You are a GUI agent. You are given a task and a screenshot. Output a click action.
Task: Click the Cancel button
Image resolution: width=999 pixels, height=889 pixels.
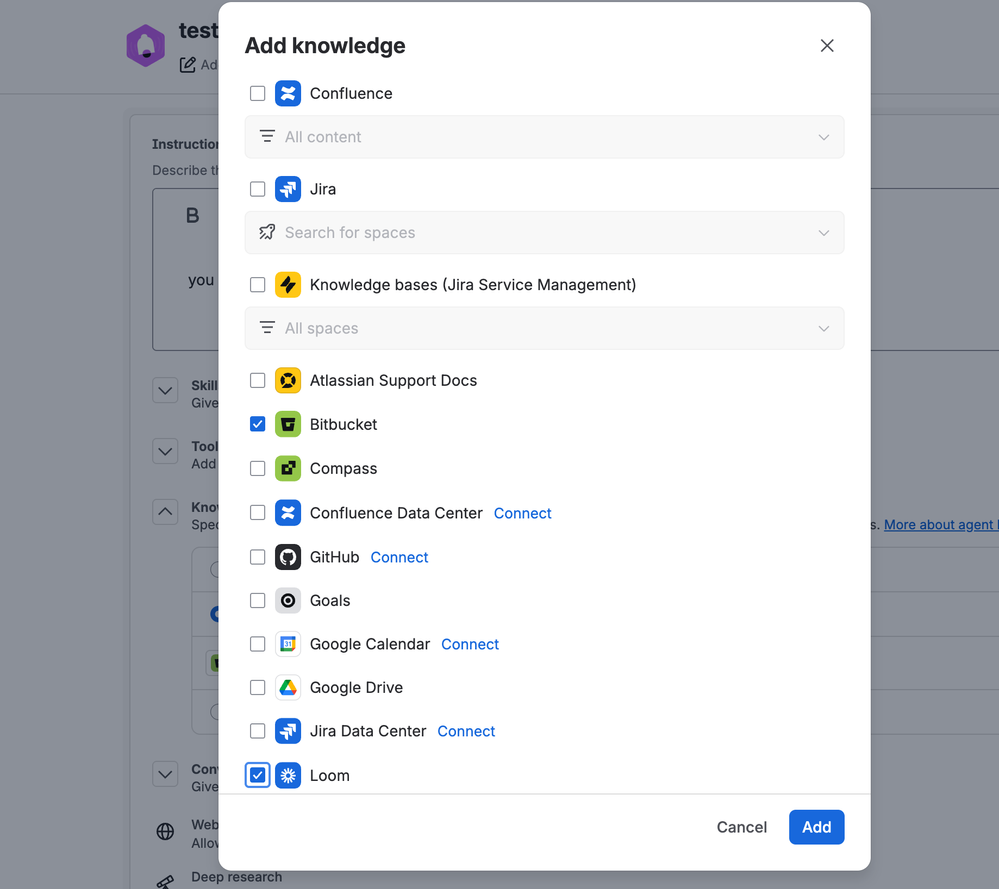click(x=742, y=827)
